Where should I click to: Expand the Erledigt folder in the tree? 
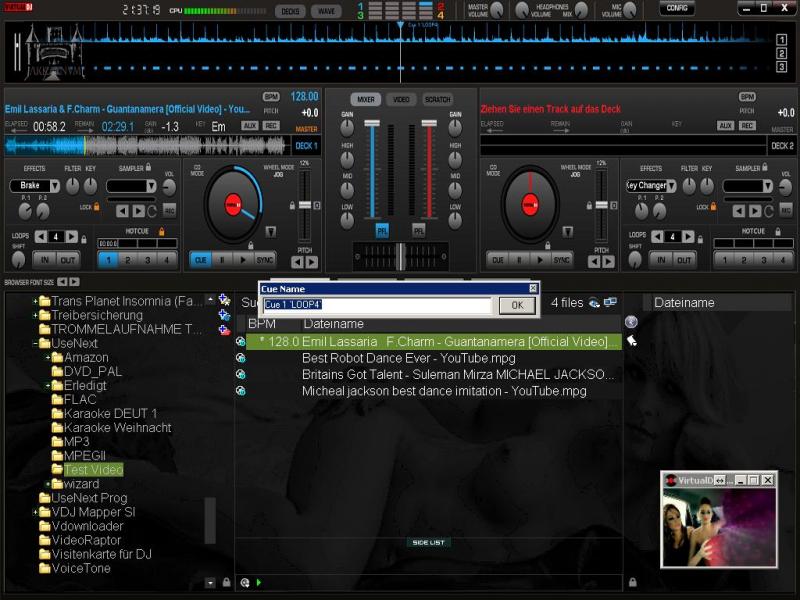click(x=47, y=385)
